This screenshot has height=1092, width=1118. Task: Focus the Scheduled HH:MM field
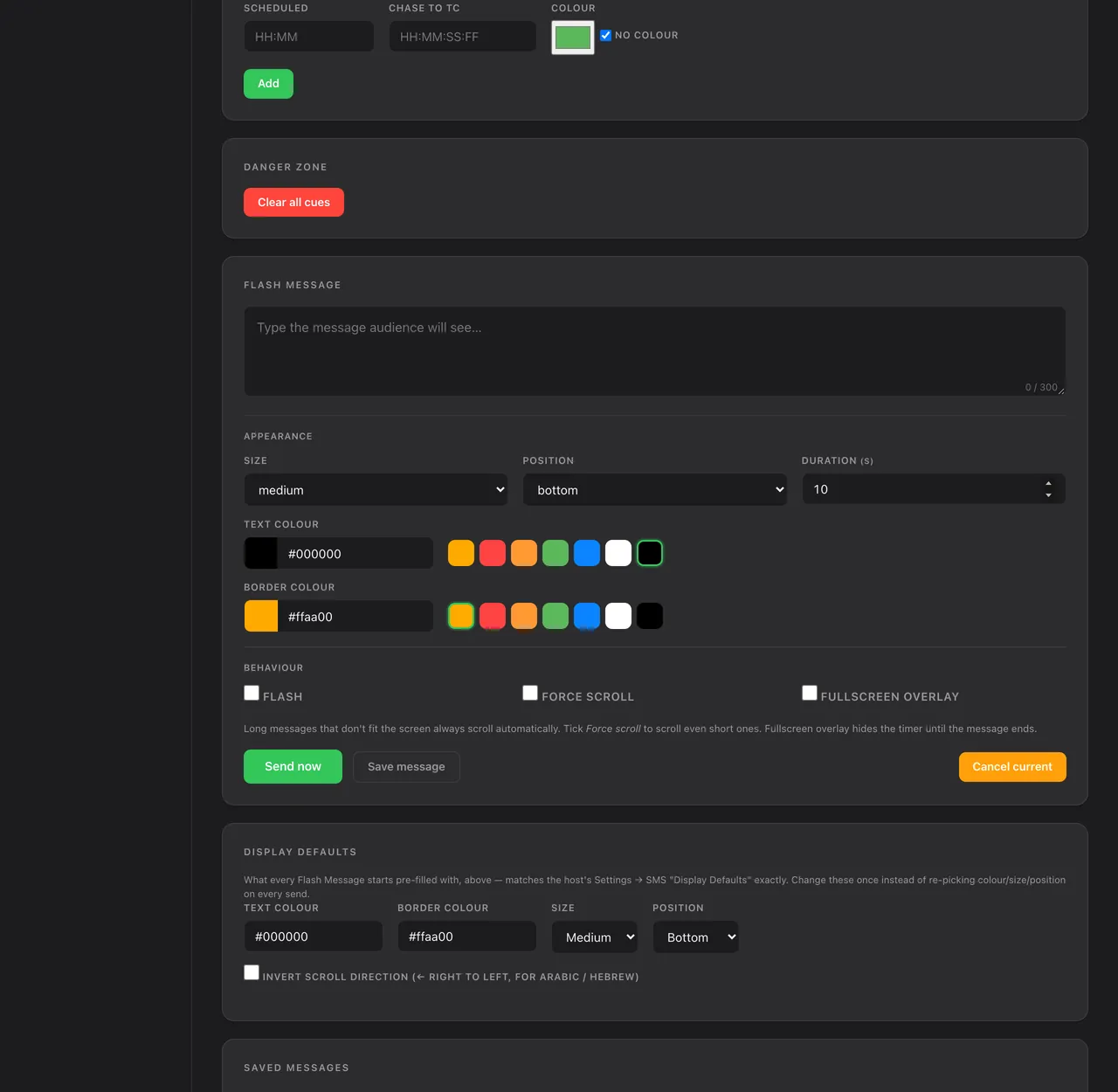coord(309,37)
